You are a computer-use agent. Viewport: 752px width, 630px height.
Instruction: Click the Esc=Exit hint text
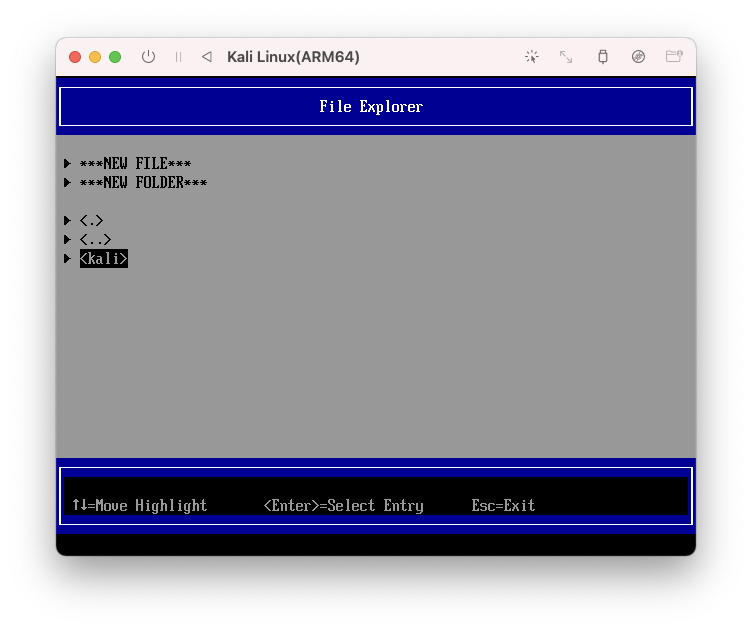tap(503, 505)
